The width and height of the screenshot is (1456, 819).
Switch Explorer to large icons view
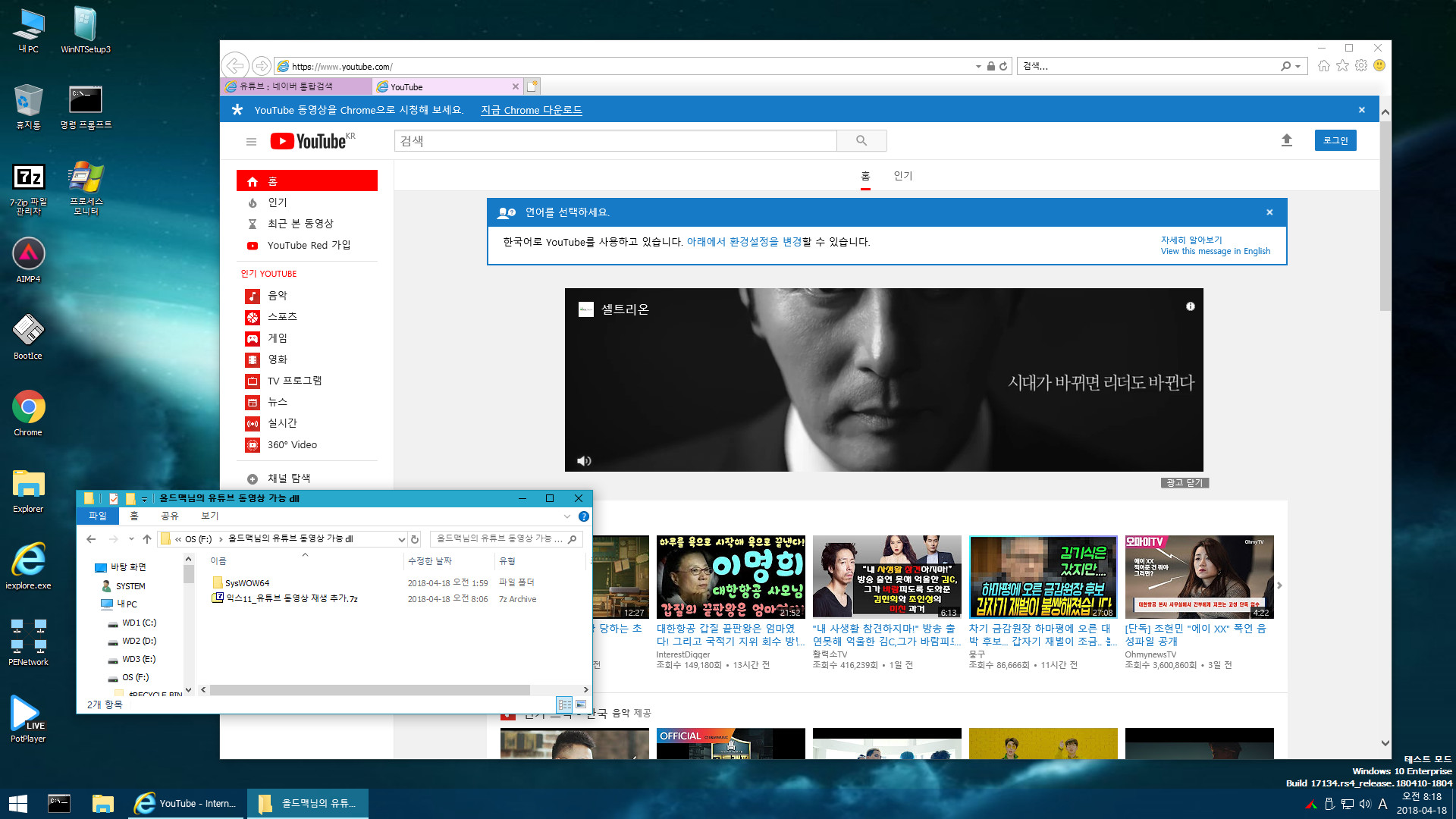coord(581,704)
